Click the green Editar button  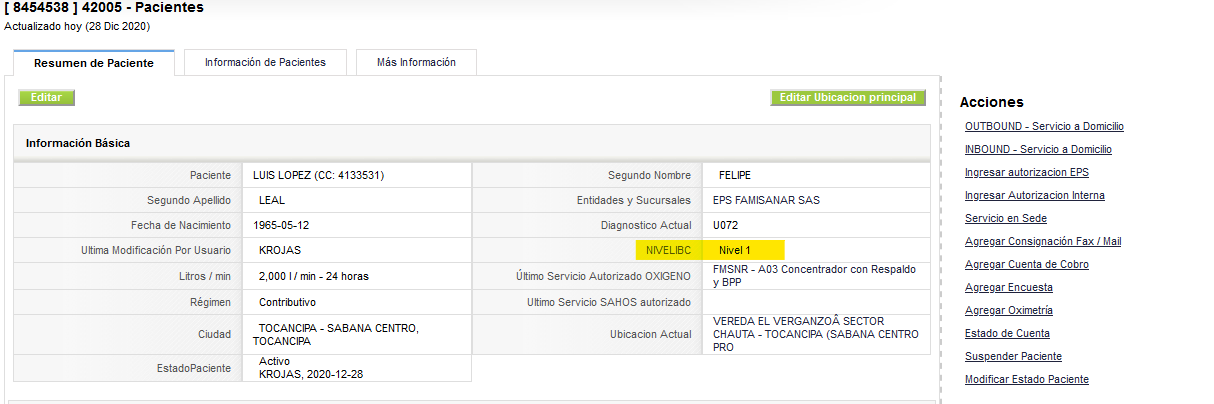coord(46,98)
